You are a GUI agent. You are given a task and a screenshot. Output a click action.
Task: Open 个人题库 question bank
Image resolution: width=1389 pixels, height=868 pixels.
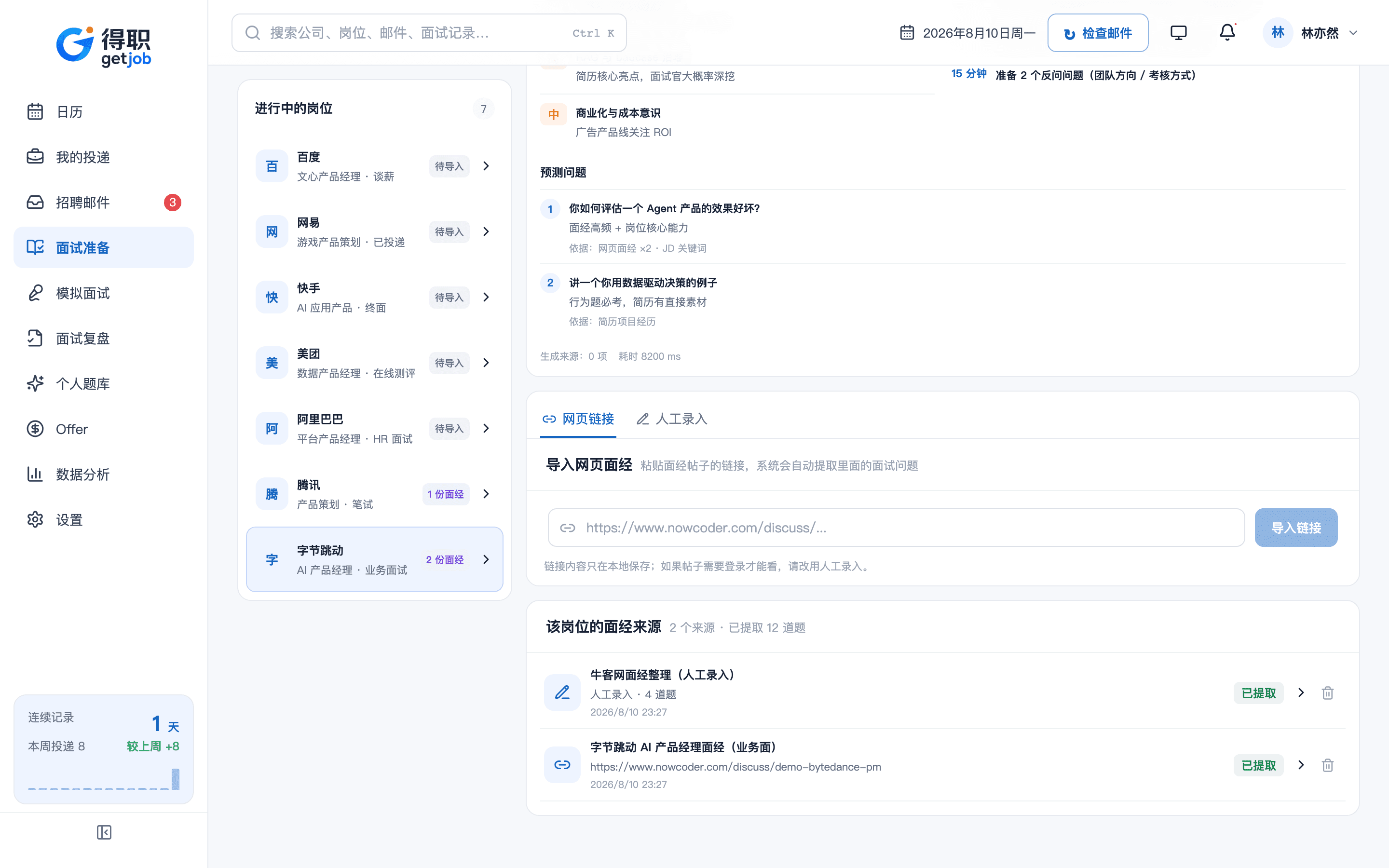(x=103, y=383)
